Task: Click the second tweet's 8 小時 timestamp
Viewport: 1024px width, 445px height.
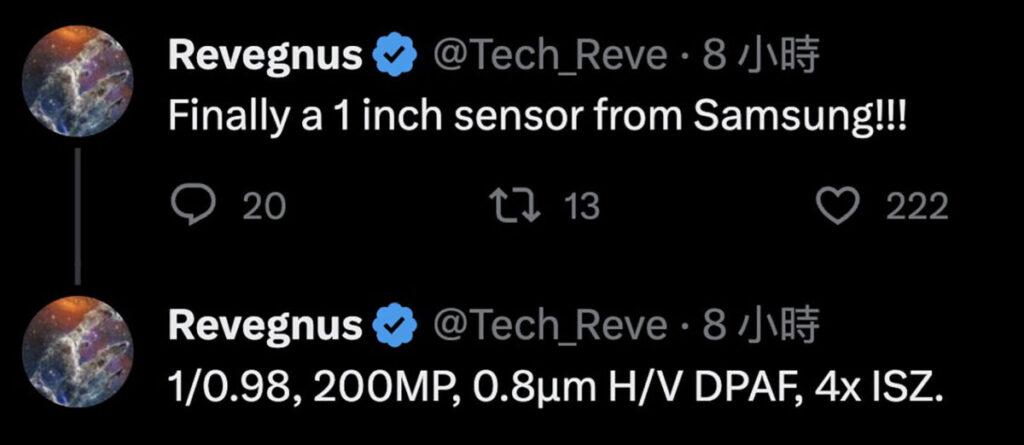Action: (x=761, y=325)
